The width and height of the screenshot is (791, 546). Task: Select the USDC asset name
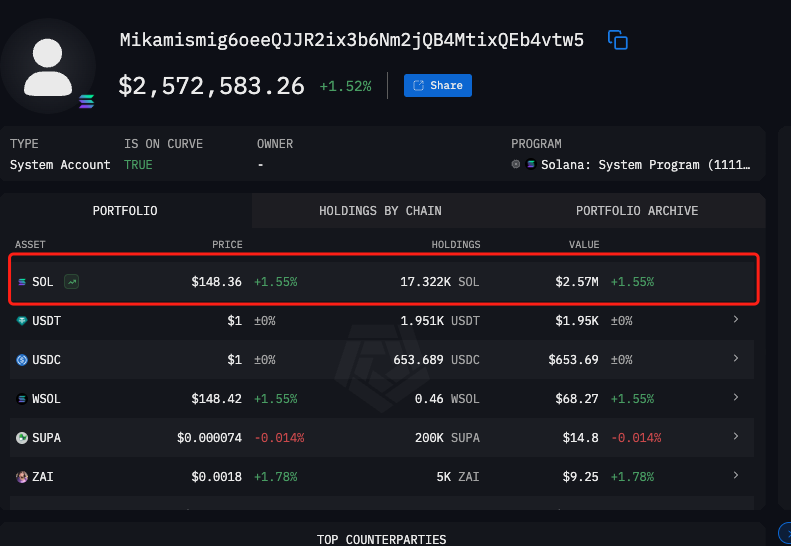pyautogui.click(x=46, y=360)
